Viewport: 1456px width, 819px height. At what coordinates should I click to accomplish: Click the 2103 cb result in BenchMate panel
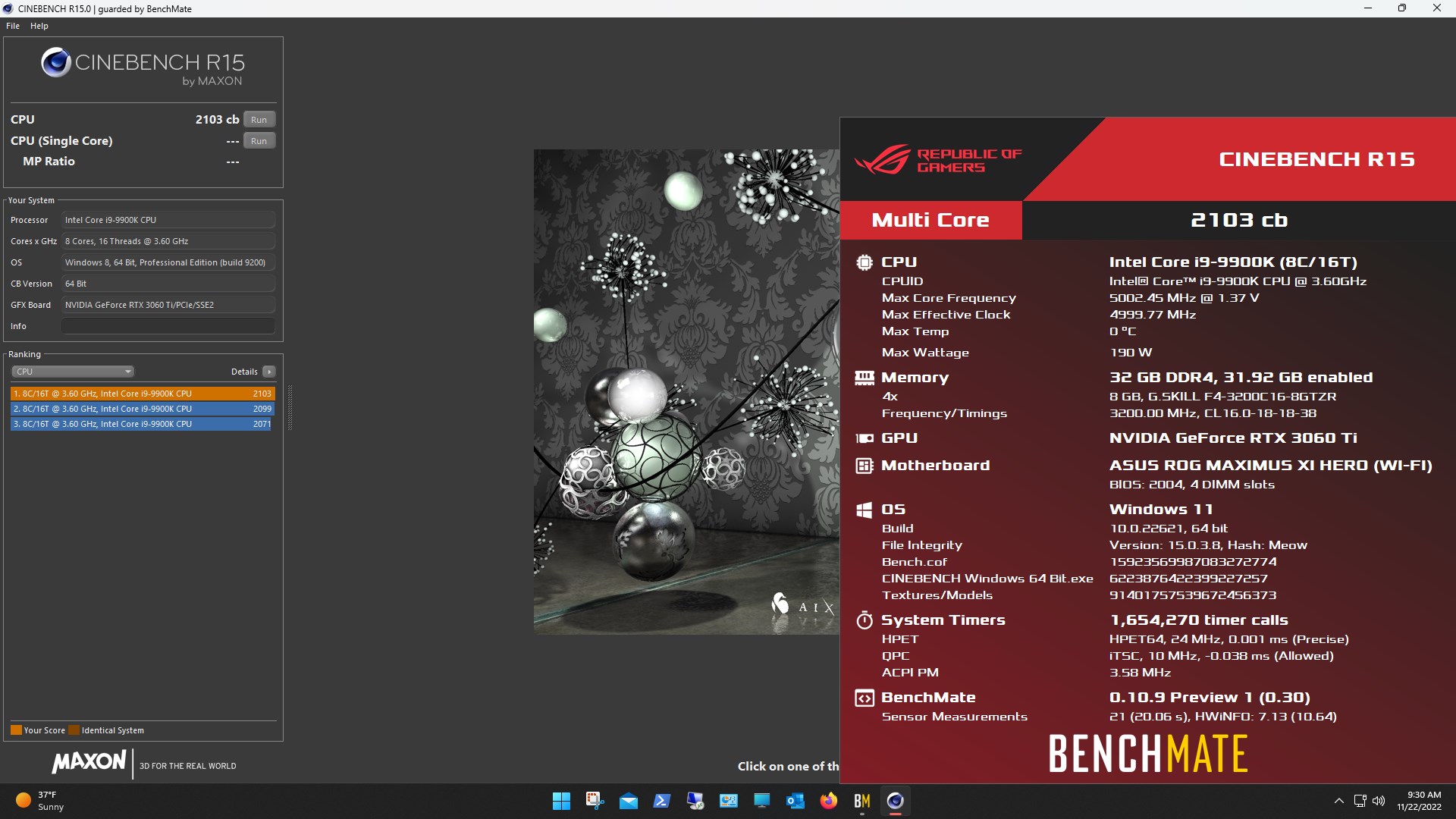[1239, 220]
